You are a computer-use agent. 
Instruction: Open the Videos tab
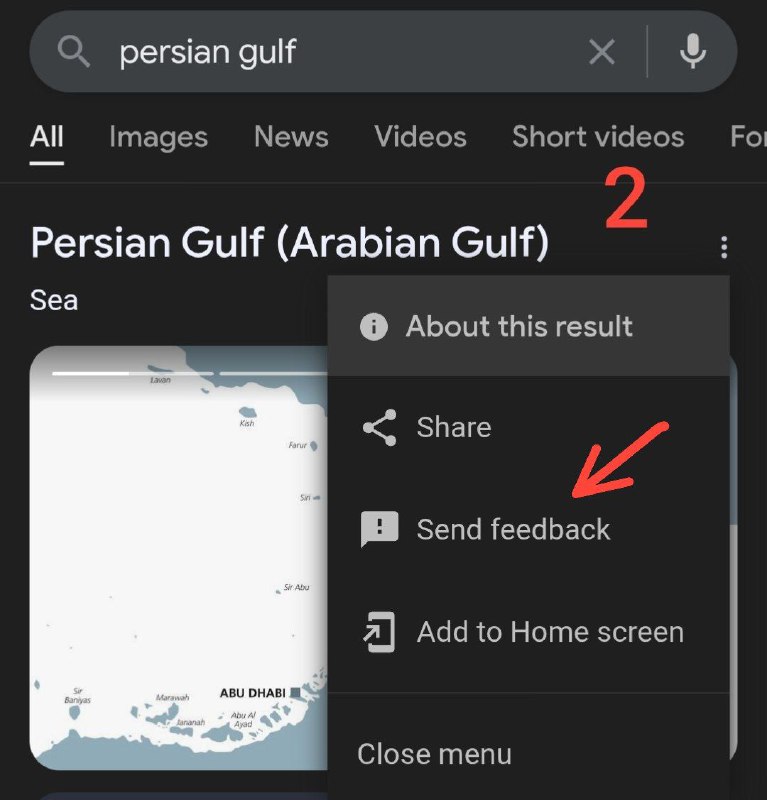[420, 137]
